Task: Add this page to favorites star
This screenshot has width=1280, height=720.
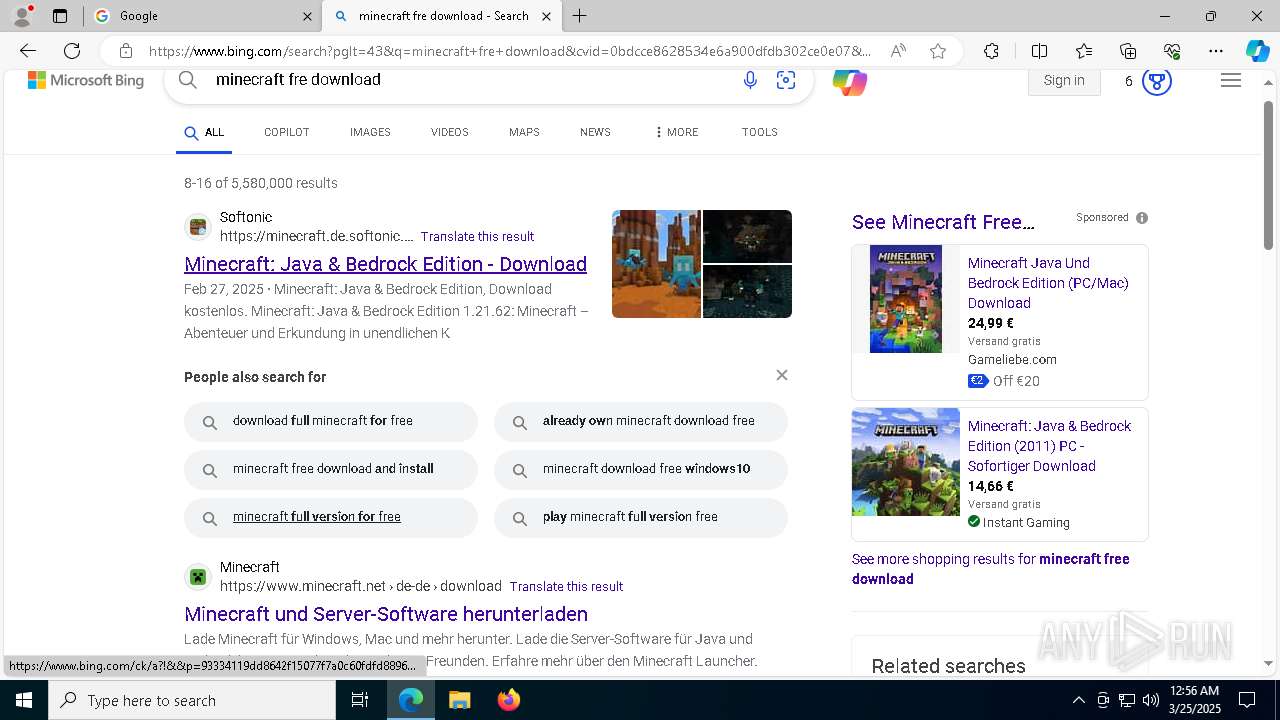Action: 938,51
